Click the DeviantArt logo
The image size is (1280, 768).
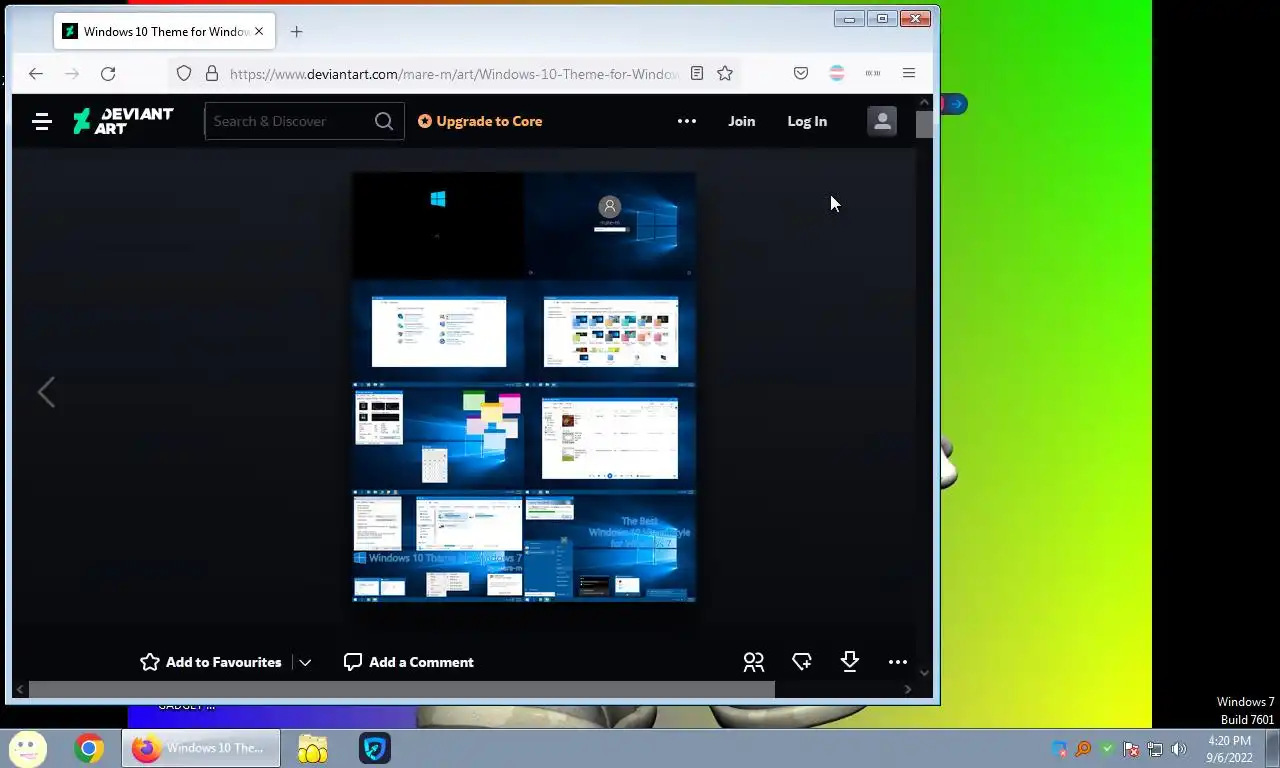tap(123, 121)
